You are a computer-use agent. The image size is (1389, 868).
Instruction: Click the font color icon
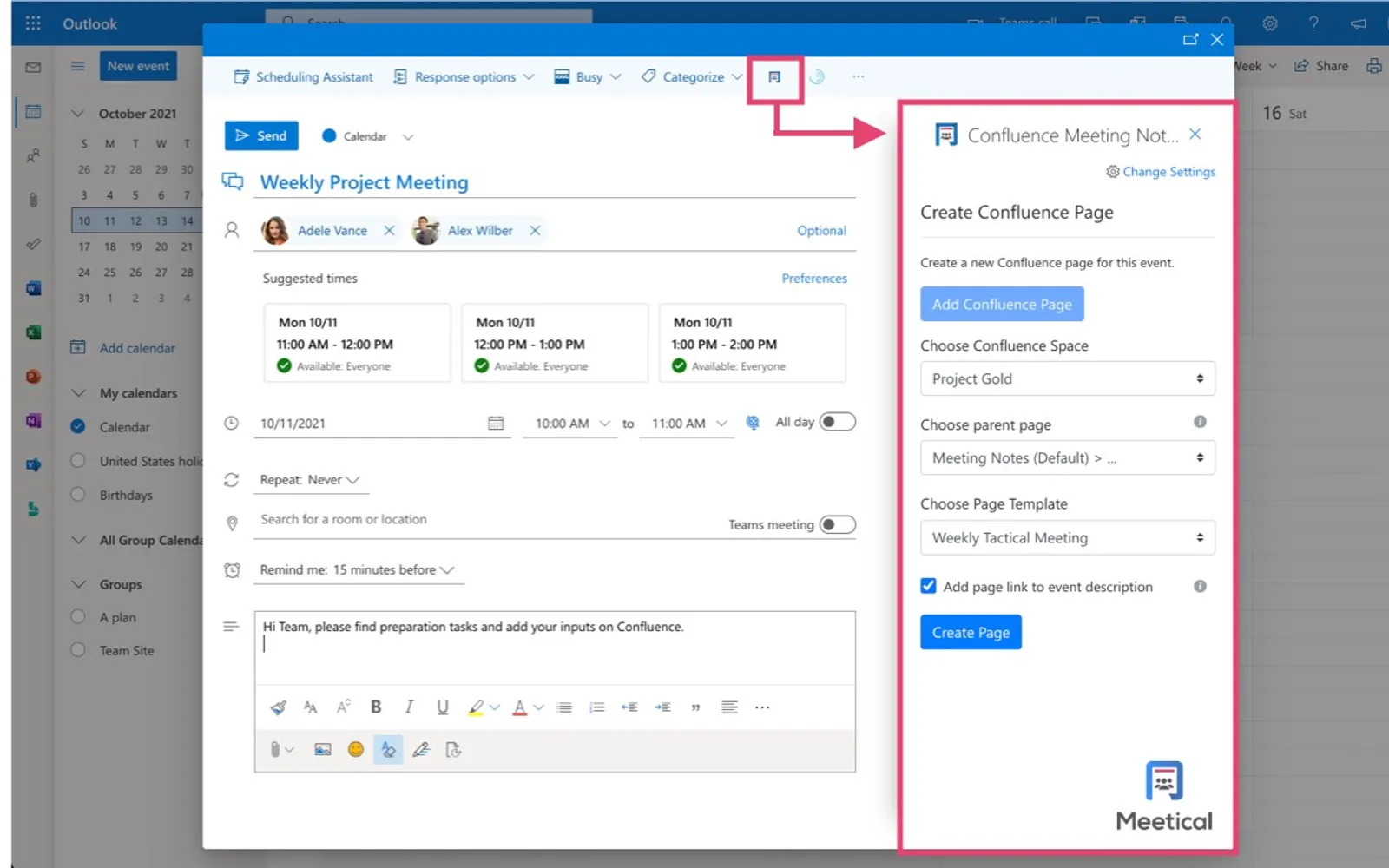coord(519,707)
